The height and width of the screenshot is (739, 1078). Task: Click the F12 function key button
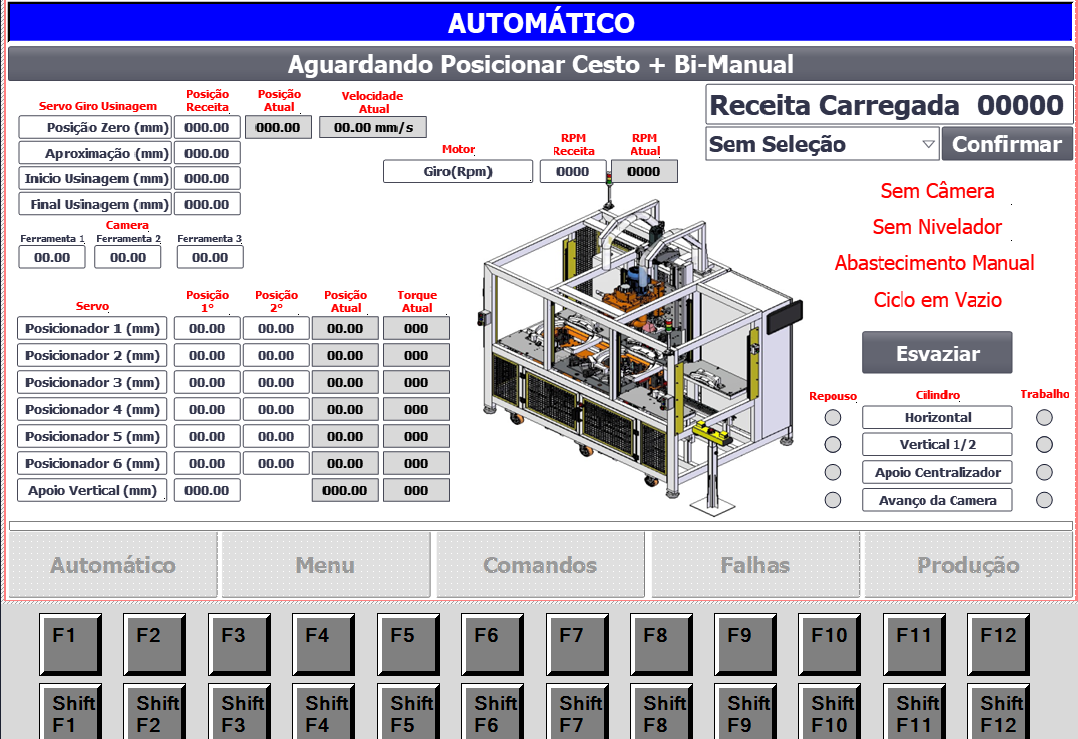tap(998, 644)
